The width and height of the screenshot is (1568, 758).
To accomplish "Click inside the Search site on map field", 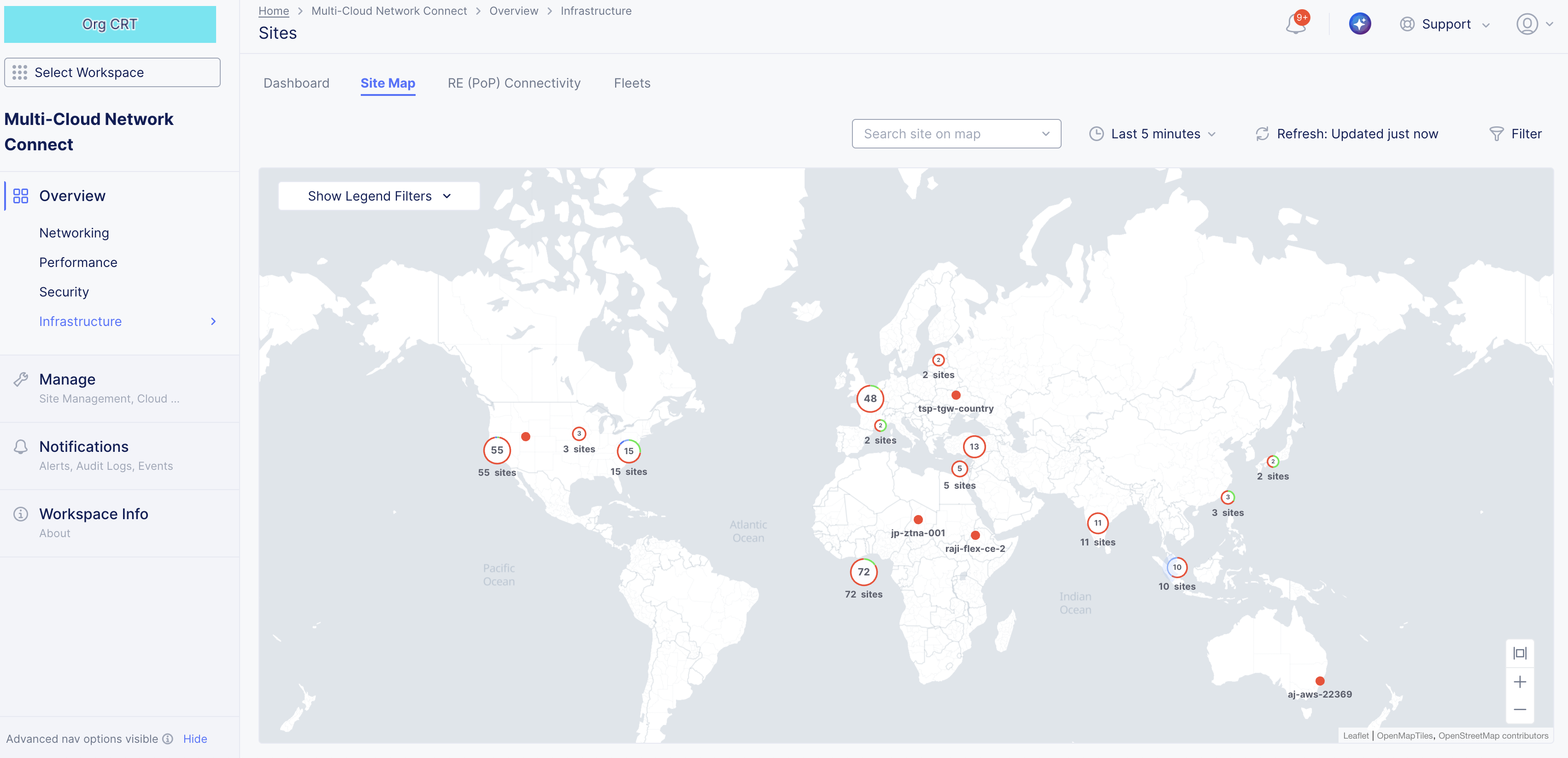I will point(944,133).
